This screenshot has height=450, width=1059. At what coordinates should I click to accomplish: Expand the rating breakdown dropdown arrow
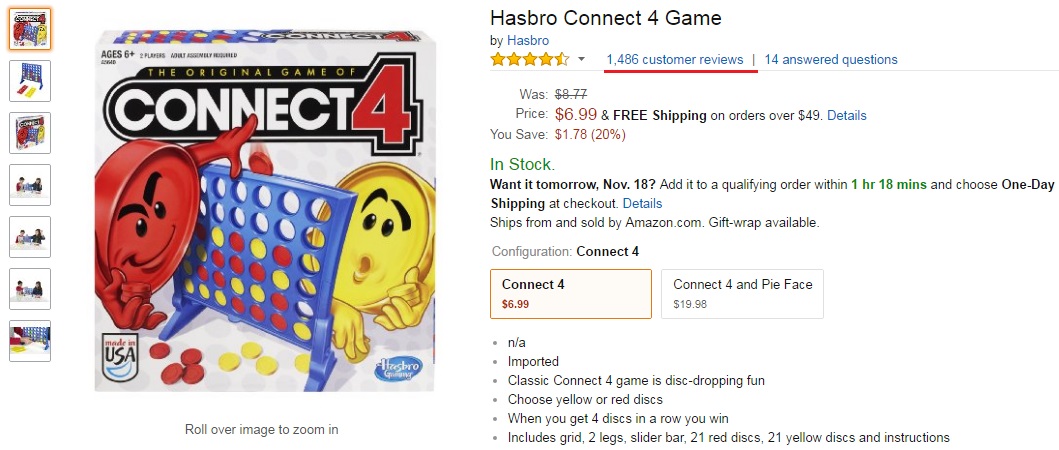[x=582, y=60]
